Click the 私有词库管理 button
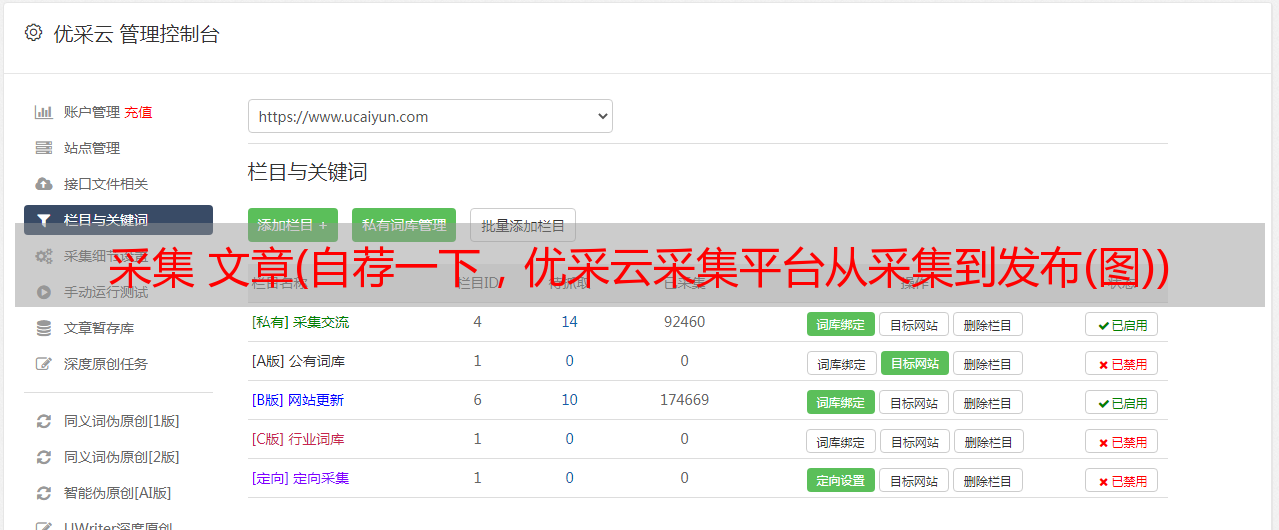1279x530 pixels. tap(404, 225)
